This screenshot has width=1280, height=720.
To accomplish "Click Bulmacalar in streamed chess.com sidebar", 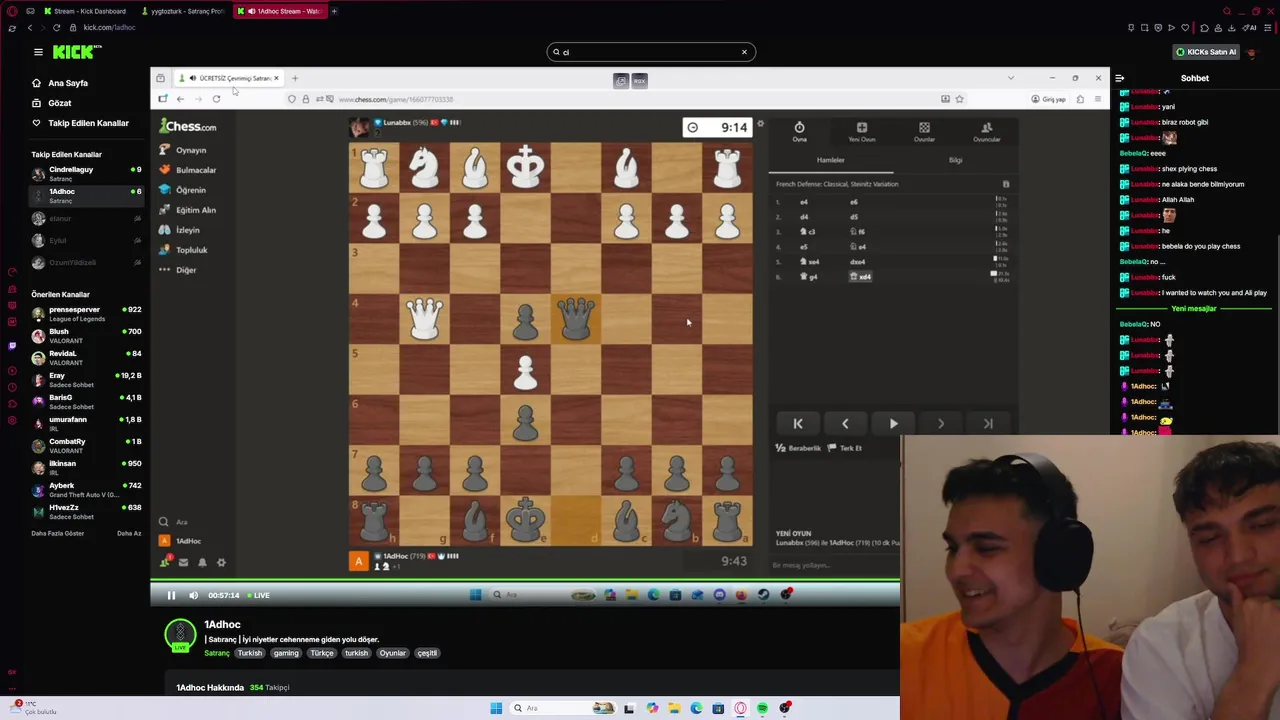I will [x=188, y=170].
